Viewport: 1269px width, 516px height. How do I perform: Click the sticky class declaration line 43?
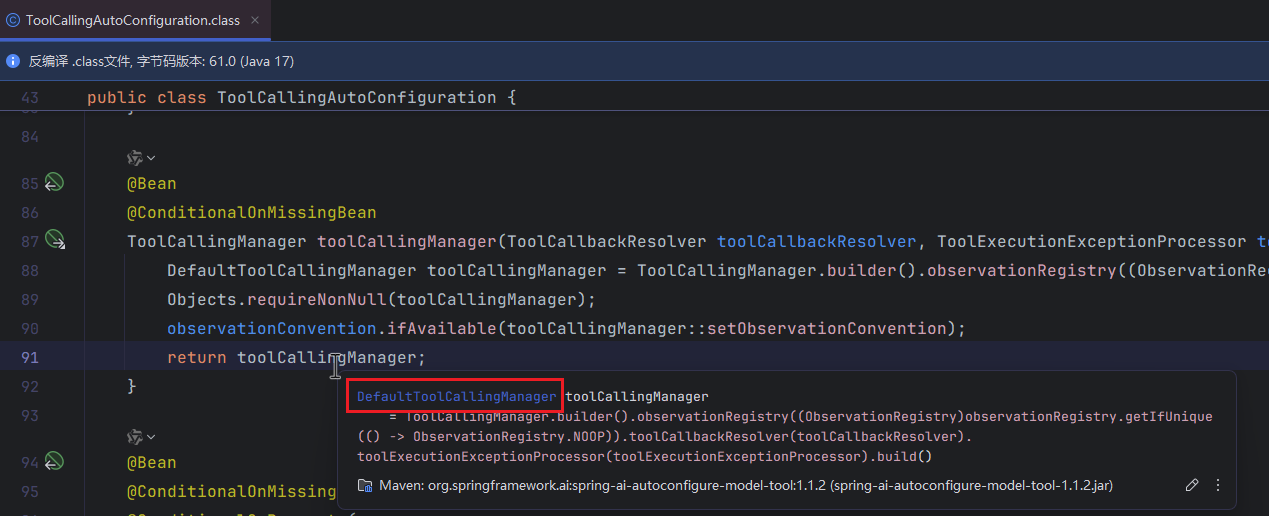(x=300, y=97)
